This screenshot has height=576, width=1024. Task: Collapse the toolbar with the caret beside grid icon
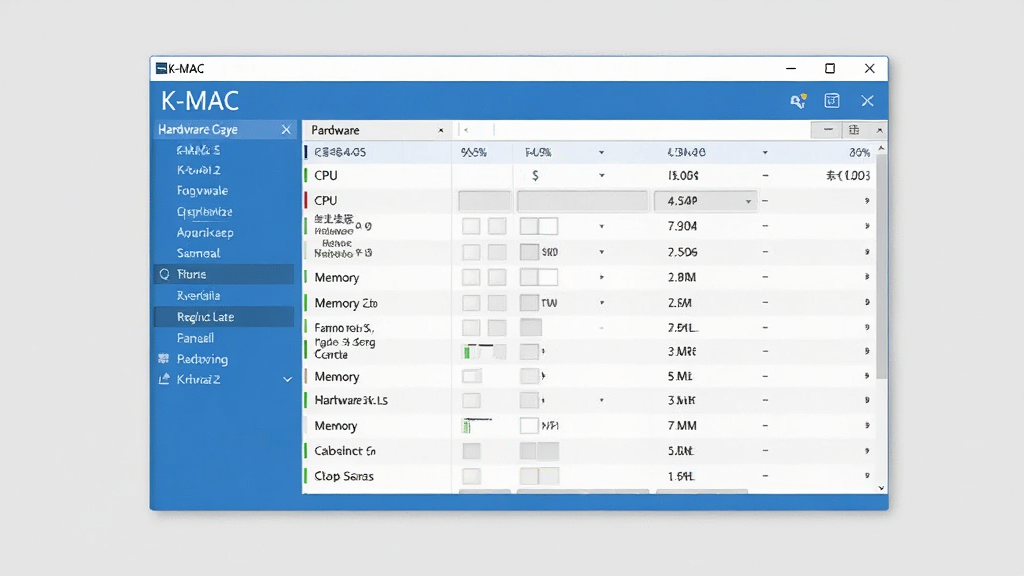880,130
